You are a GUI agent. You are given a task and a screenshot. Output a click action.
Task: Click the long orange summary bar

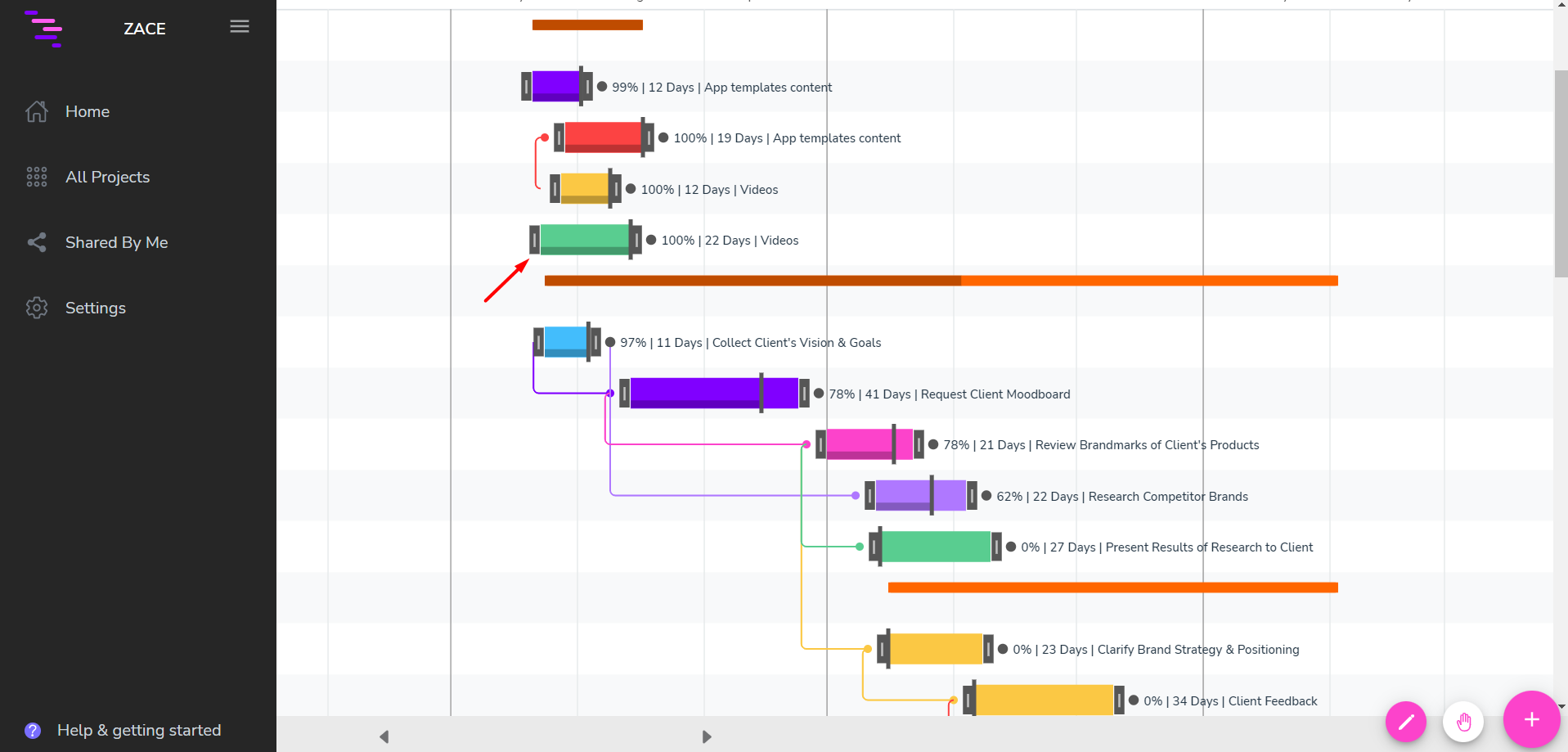pos(941,281)
